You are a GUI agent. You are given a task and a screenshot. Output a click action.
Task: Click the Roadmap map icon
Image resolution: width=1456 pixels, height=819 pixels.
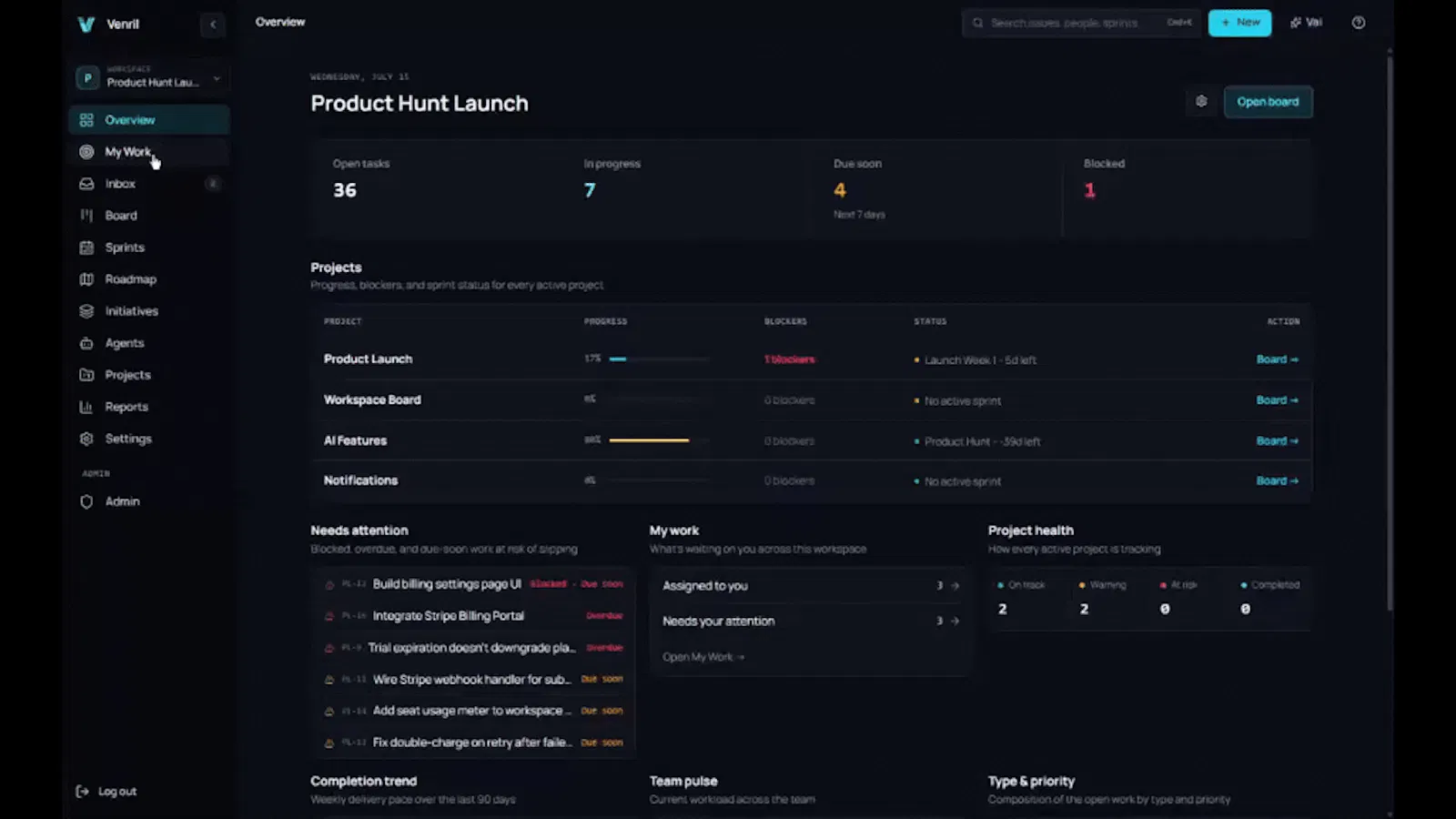coord(86,279)
